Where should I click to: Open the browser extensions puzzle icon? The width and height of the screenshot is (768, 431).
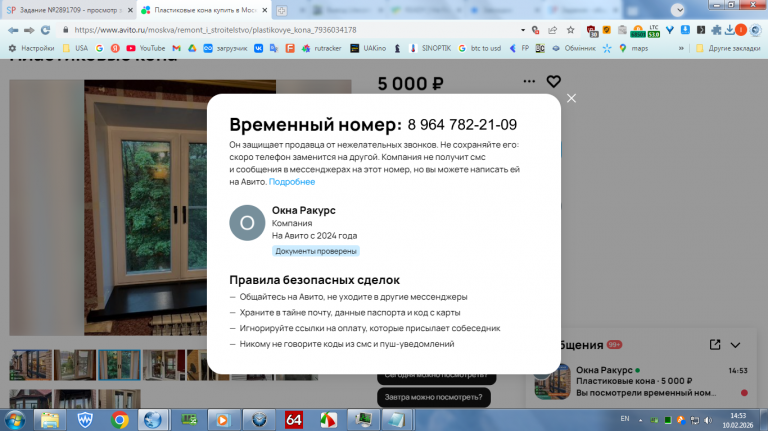[x=716, y=30]
